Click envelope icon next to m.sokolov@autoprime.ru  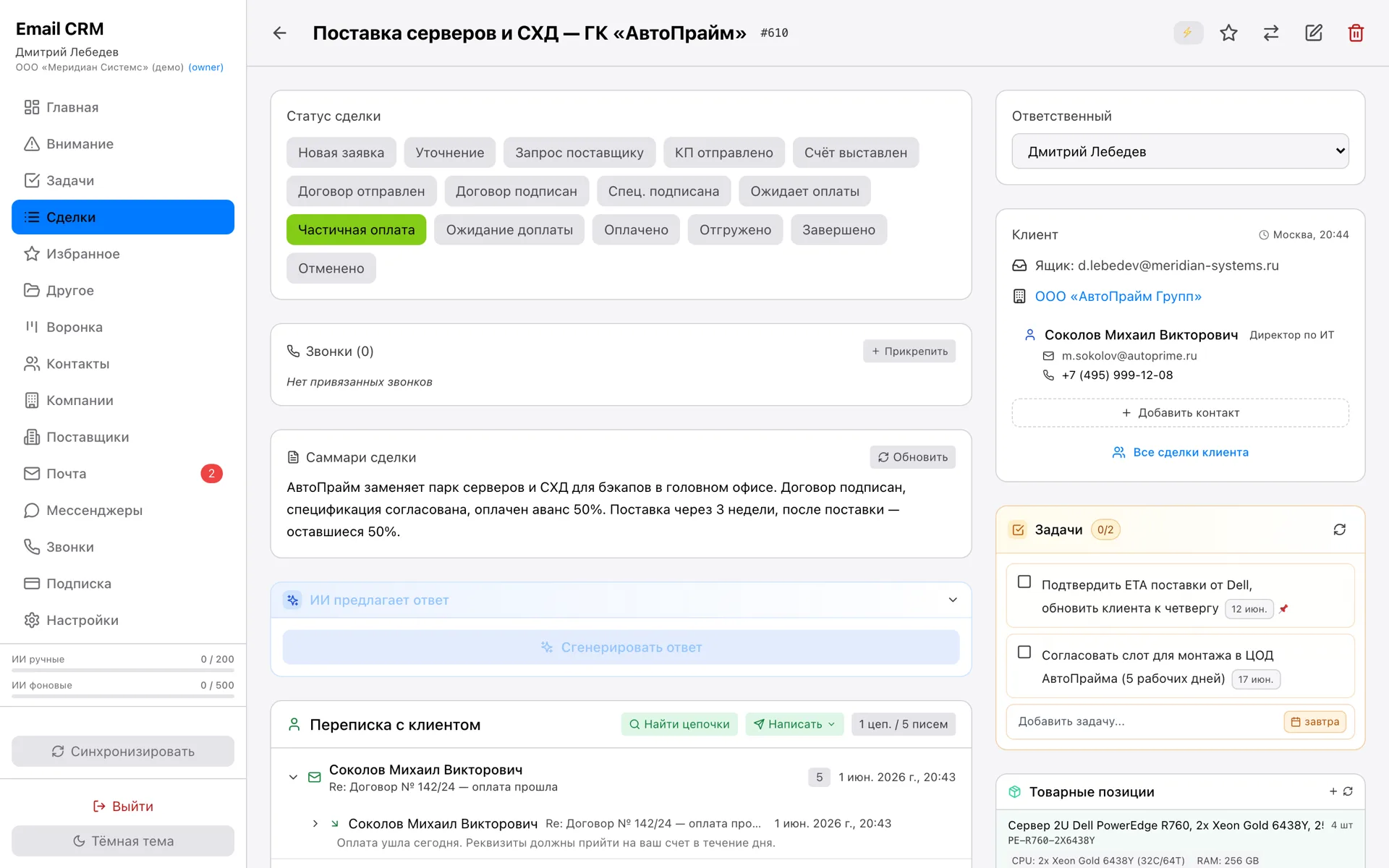point(1048,356)
